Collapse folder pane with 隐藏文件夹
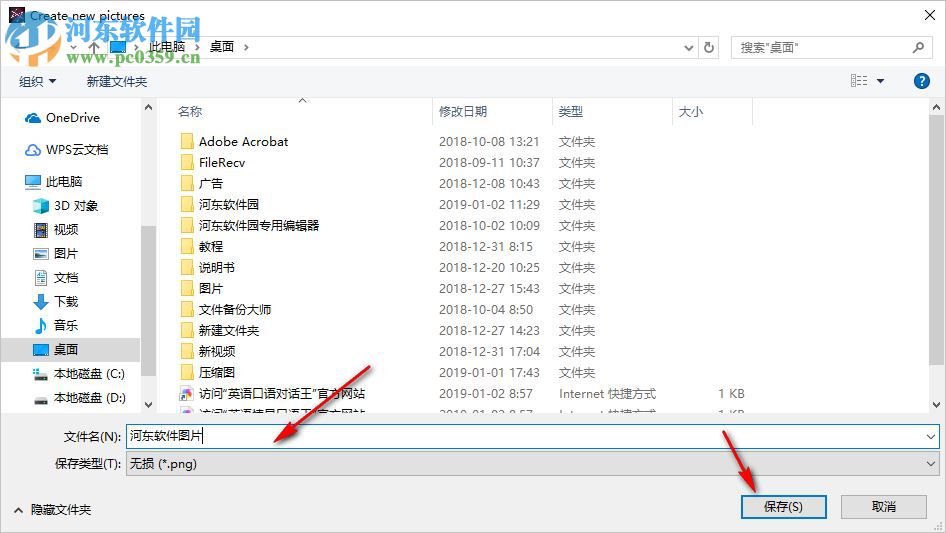This screenshot has height=533, width=946. (52, 510)
